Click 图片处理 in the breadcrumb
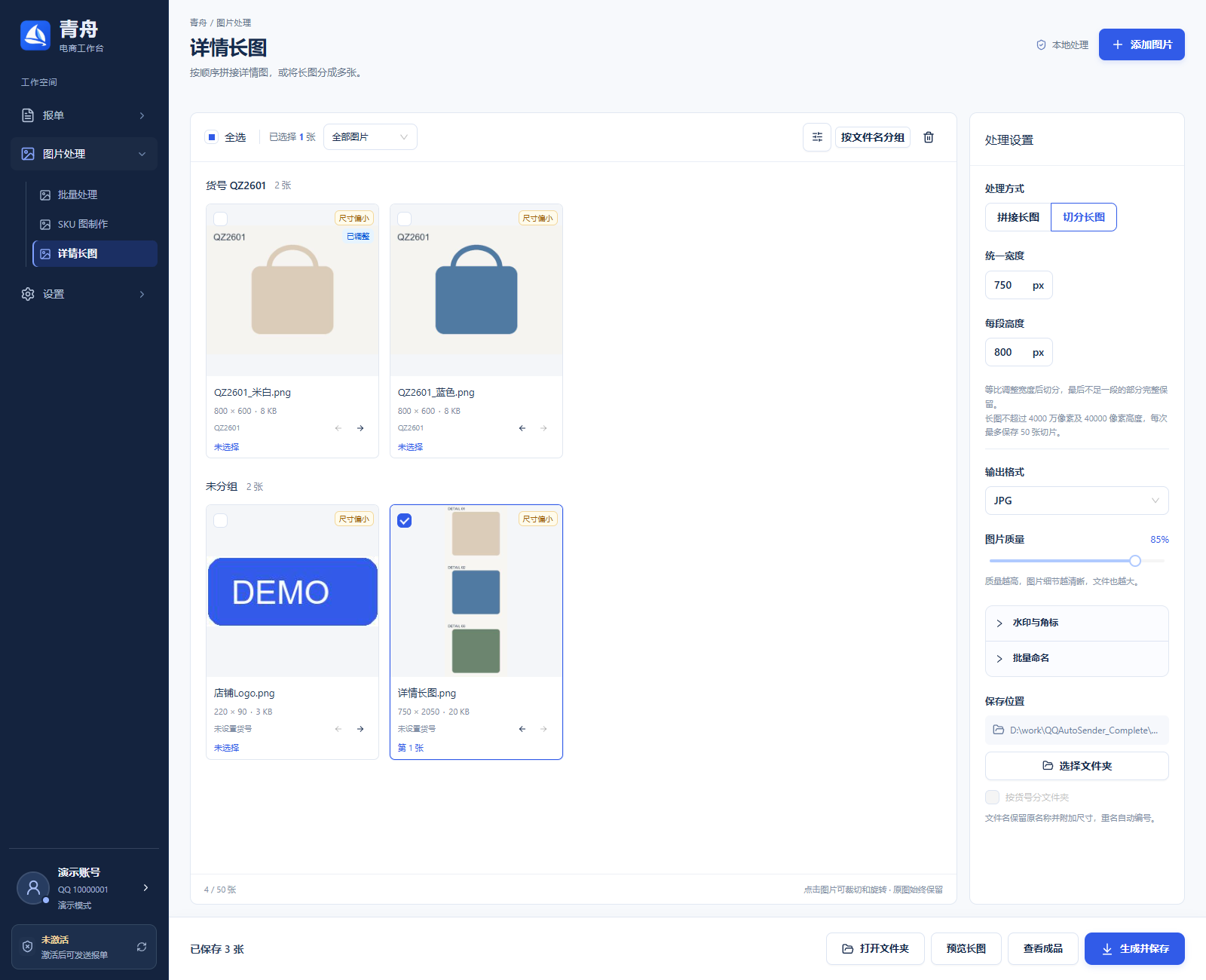The height and width of the screenshot is (980, 1206). point(234,23)
